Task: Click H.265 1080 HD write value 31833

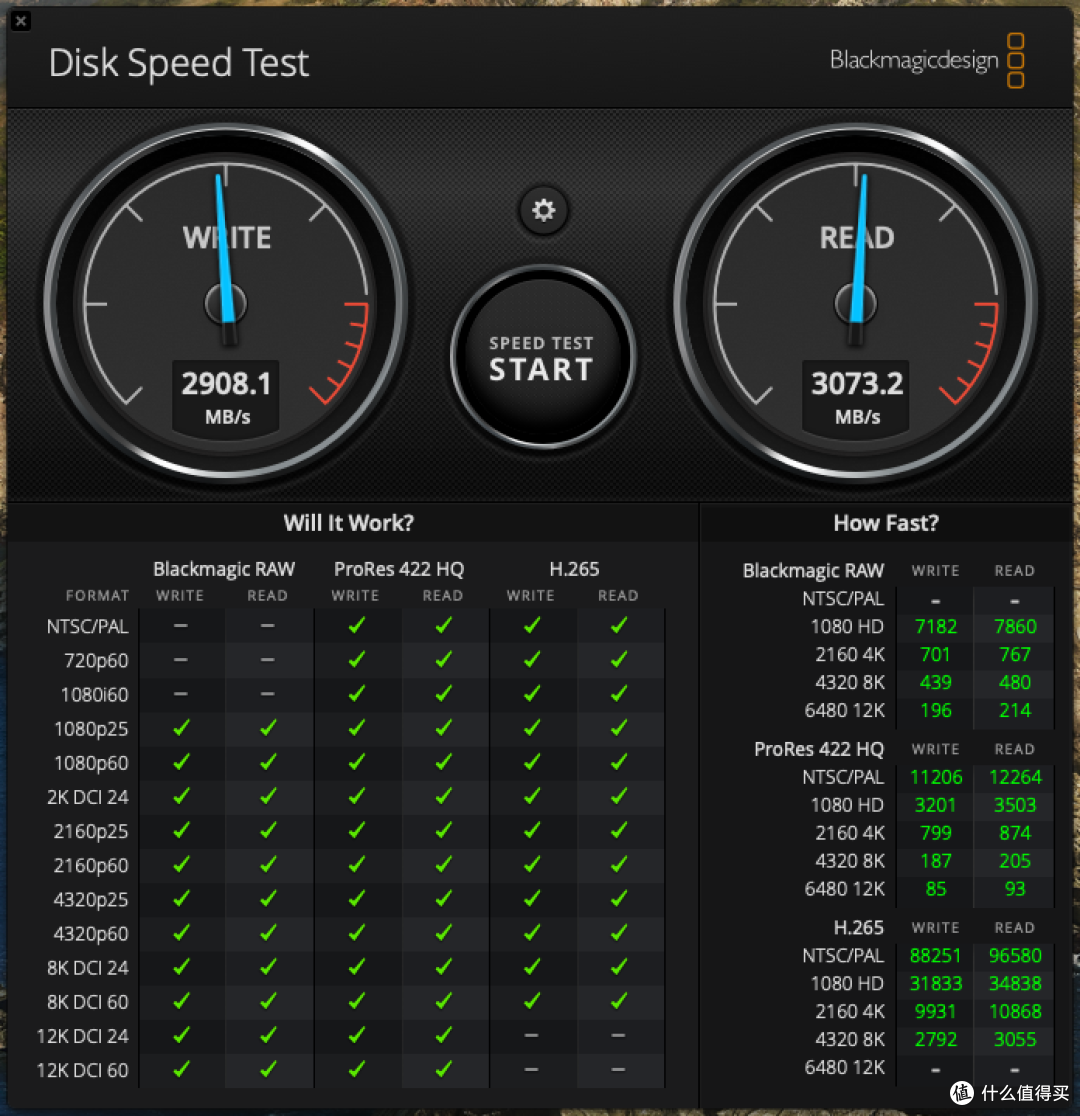Action: coord(935,984)
